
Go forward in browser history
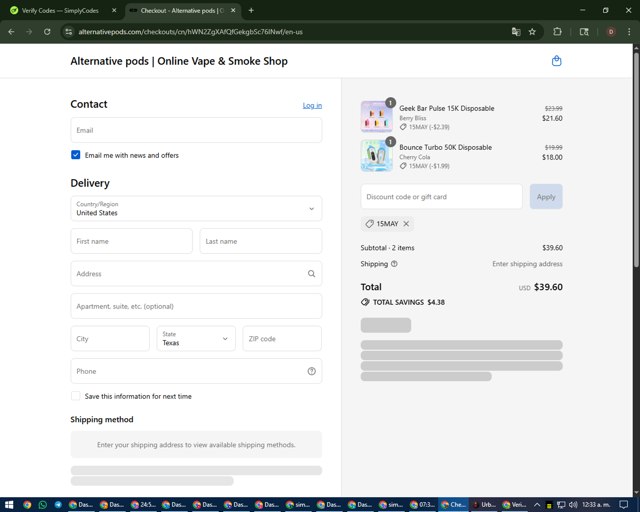point(29,32)
